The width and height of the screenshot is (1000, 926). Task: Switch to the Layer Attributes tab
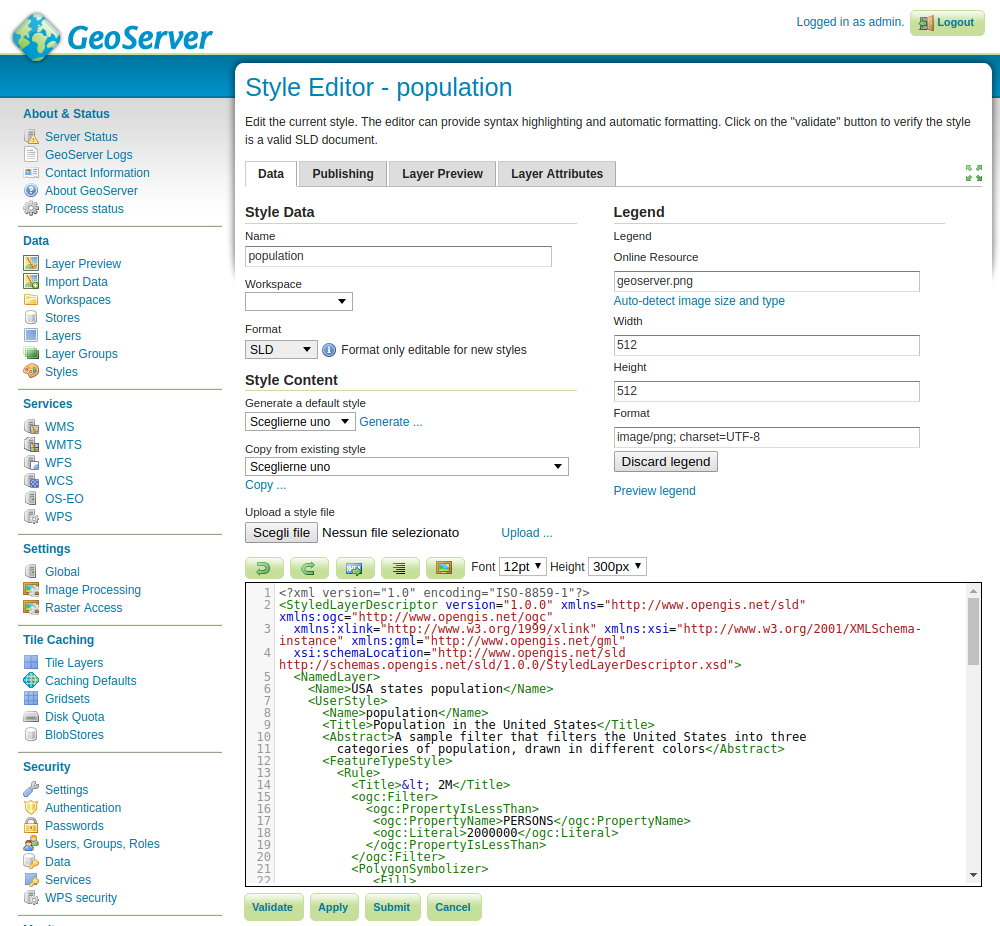(557, 173)
